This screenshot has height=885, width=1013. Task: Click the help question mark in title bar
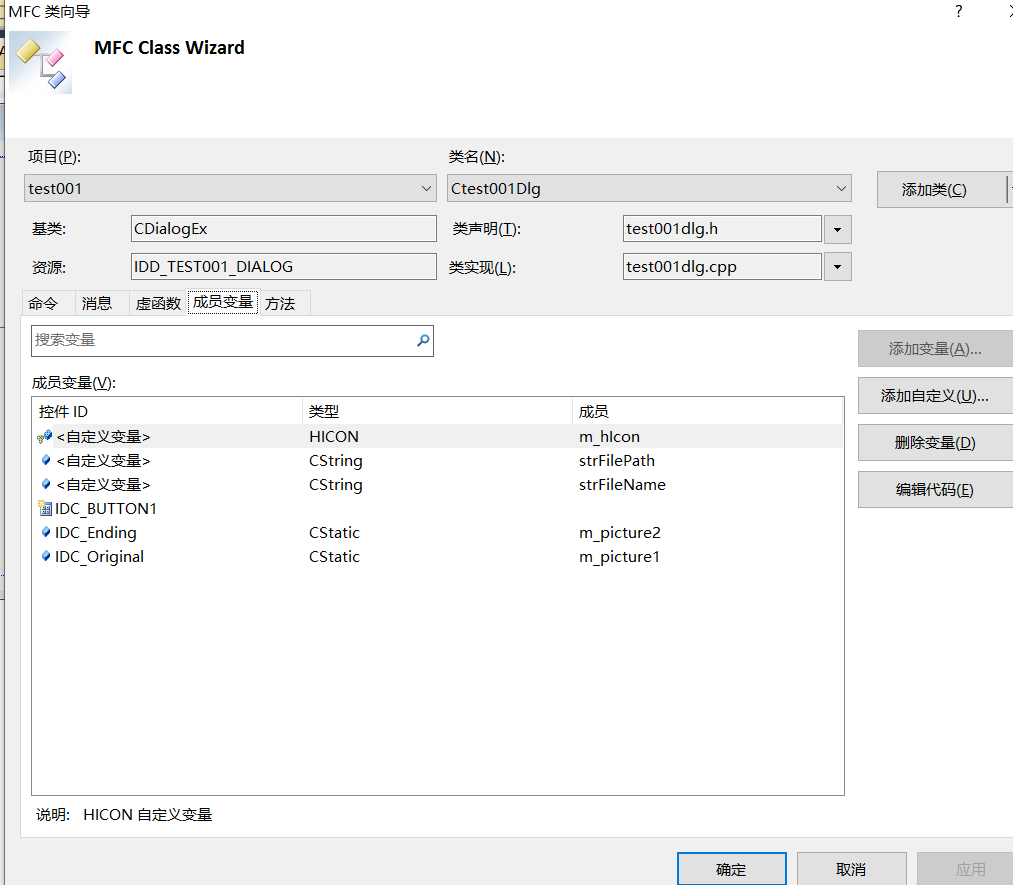(959, 11)
